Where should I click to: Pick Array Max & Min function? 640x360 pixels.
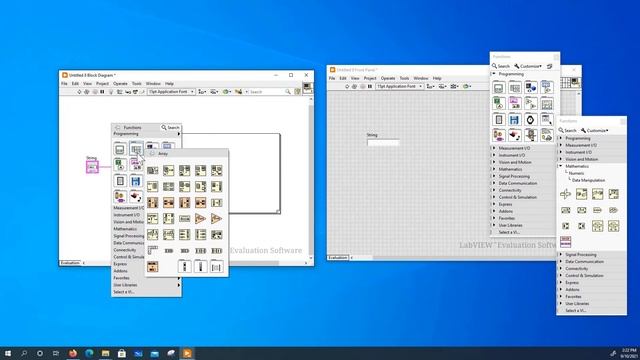coord(200,187)
